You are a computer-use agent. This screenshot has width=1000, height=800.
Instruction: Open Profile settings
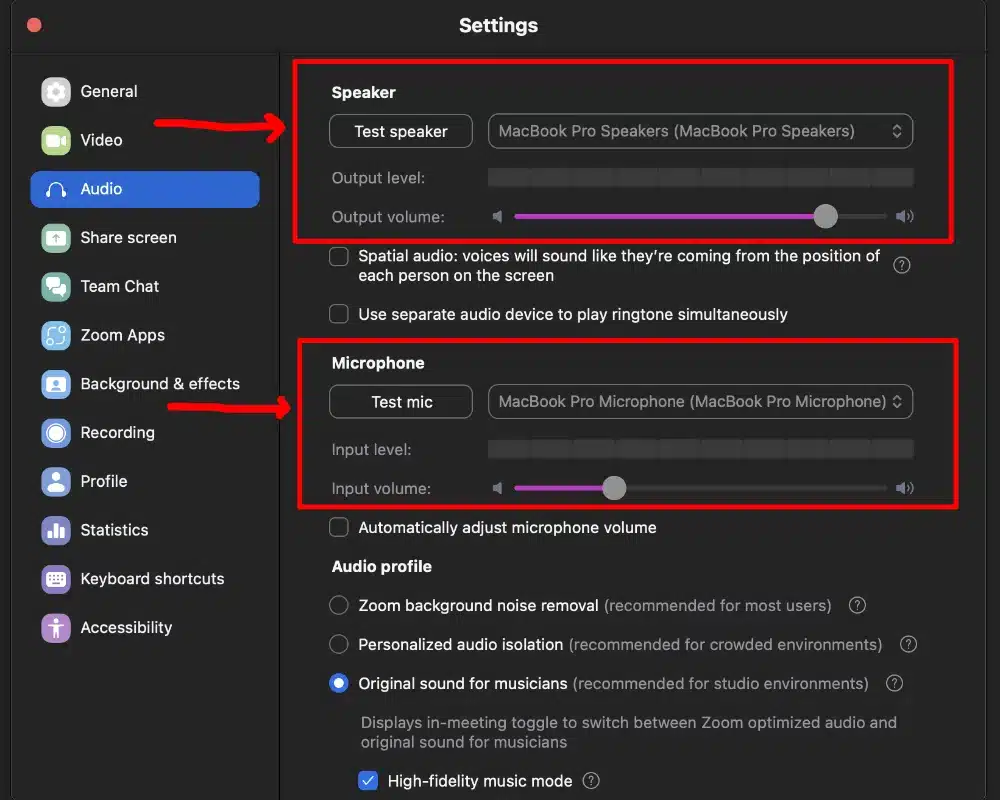click(145, 482)
